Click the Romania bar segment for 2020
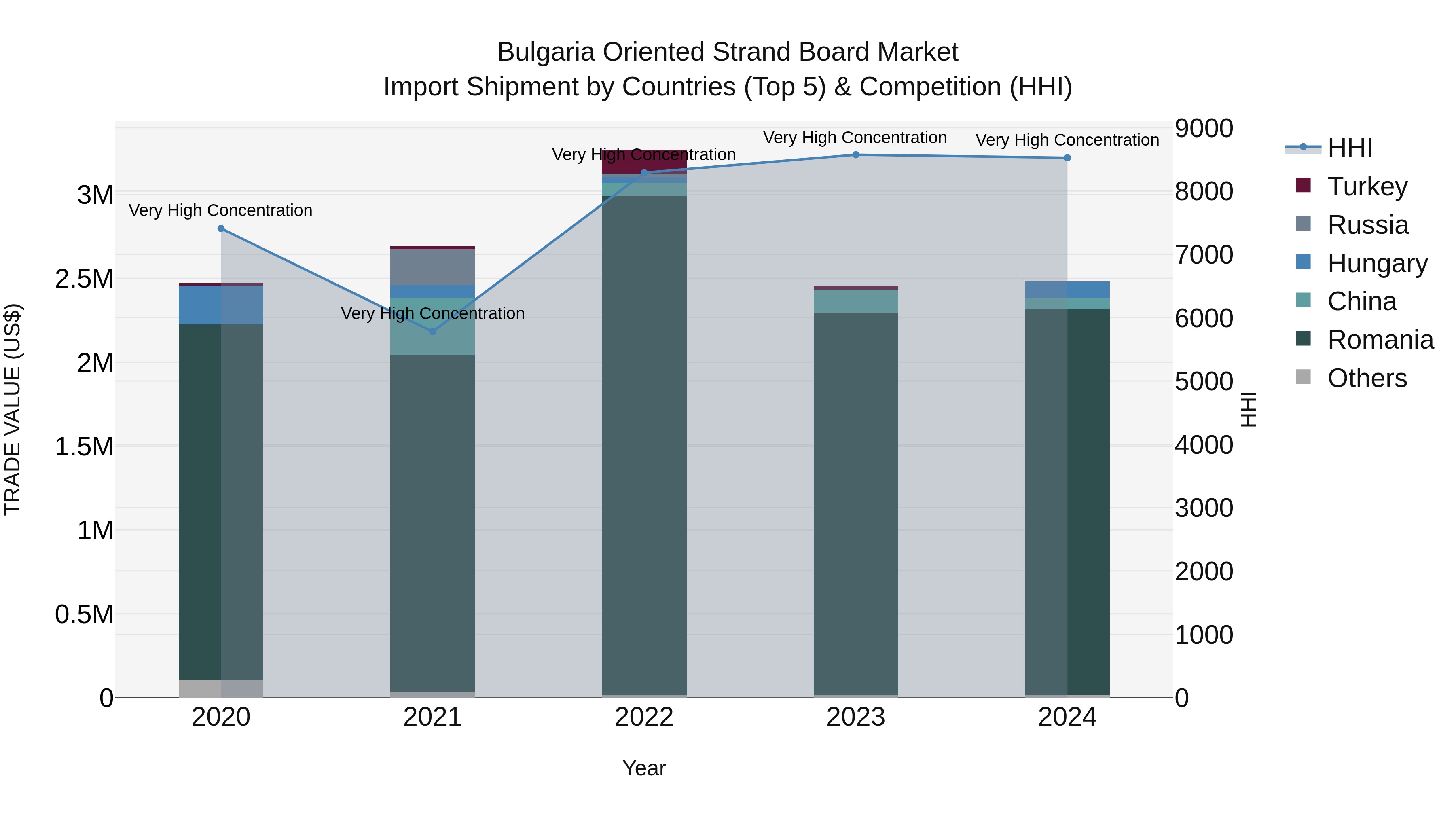The image size is (1456, 819). point(221,502)
